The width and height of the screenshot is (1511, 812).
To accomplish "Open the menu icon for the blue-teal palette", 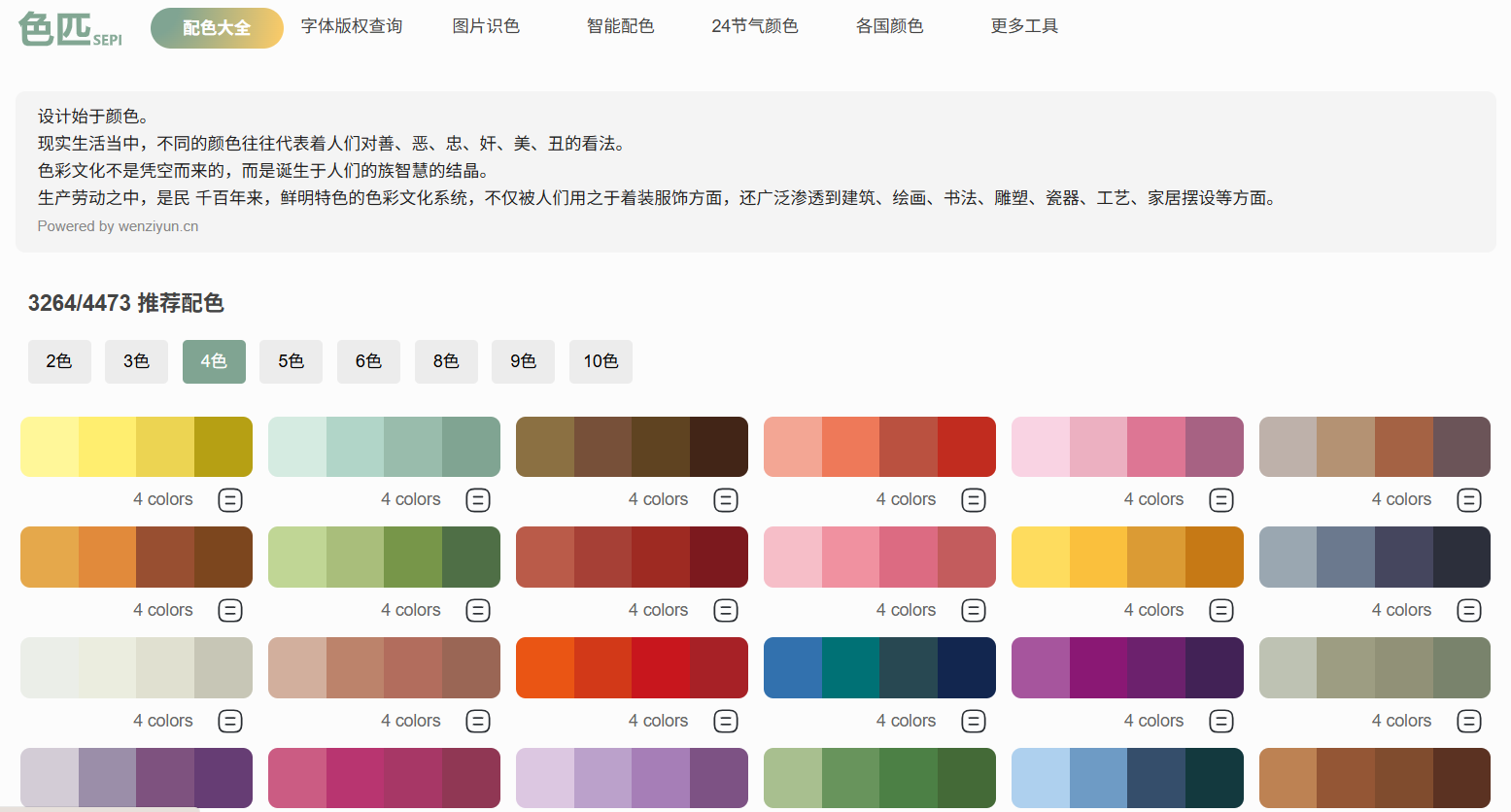I will (x=974, y=722).
